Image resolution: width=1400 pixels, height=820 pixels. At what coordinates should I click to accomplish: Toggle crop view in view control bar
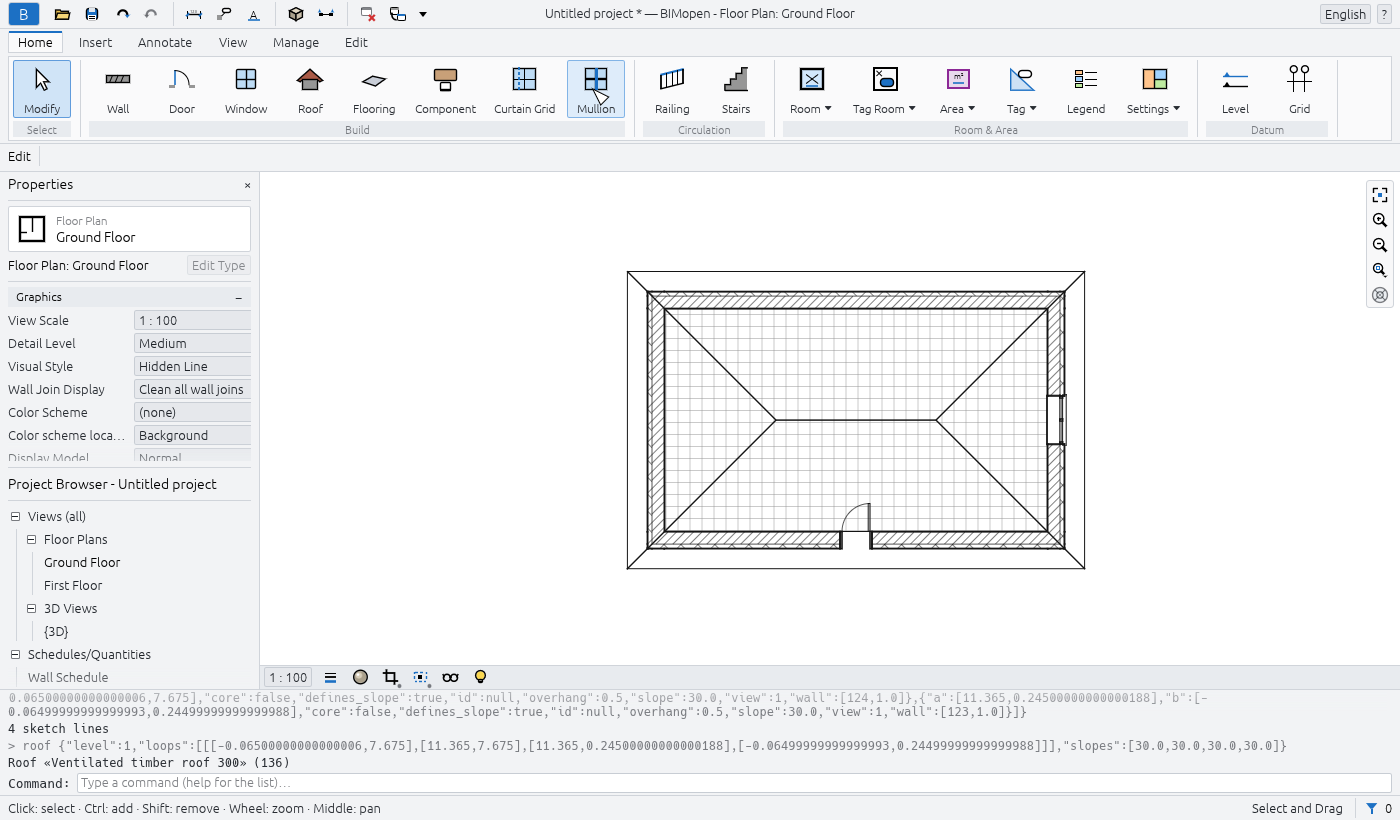(391, 677)
